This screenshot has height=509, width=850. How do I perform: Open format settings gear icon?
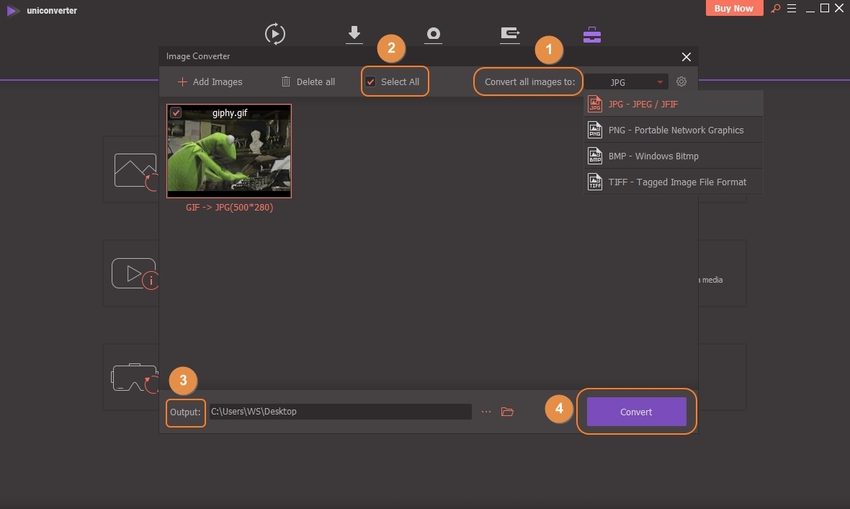[x=682, y=82]
